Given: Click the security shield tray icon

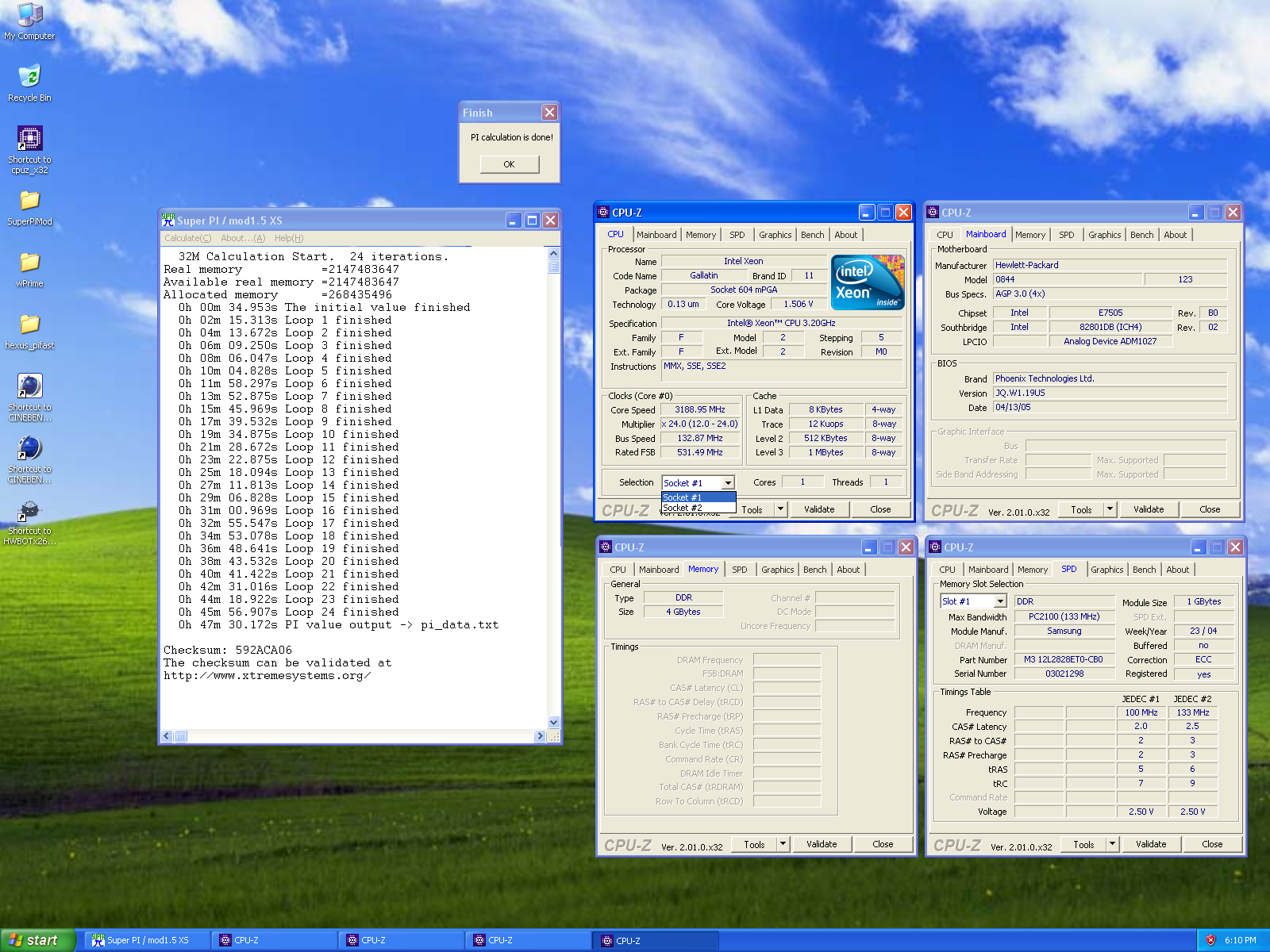Looking at the screenshot, I should pos(1210,940).
